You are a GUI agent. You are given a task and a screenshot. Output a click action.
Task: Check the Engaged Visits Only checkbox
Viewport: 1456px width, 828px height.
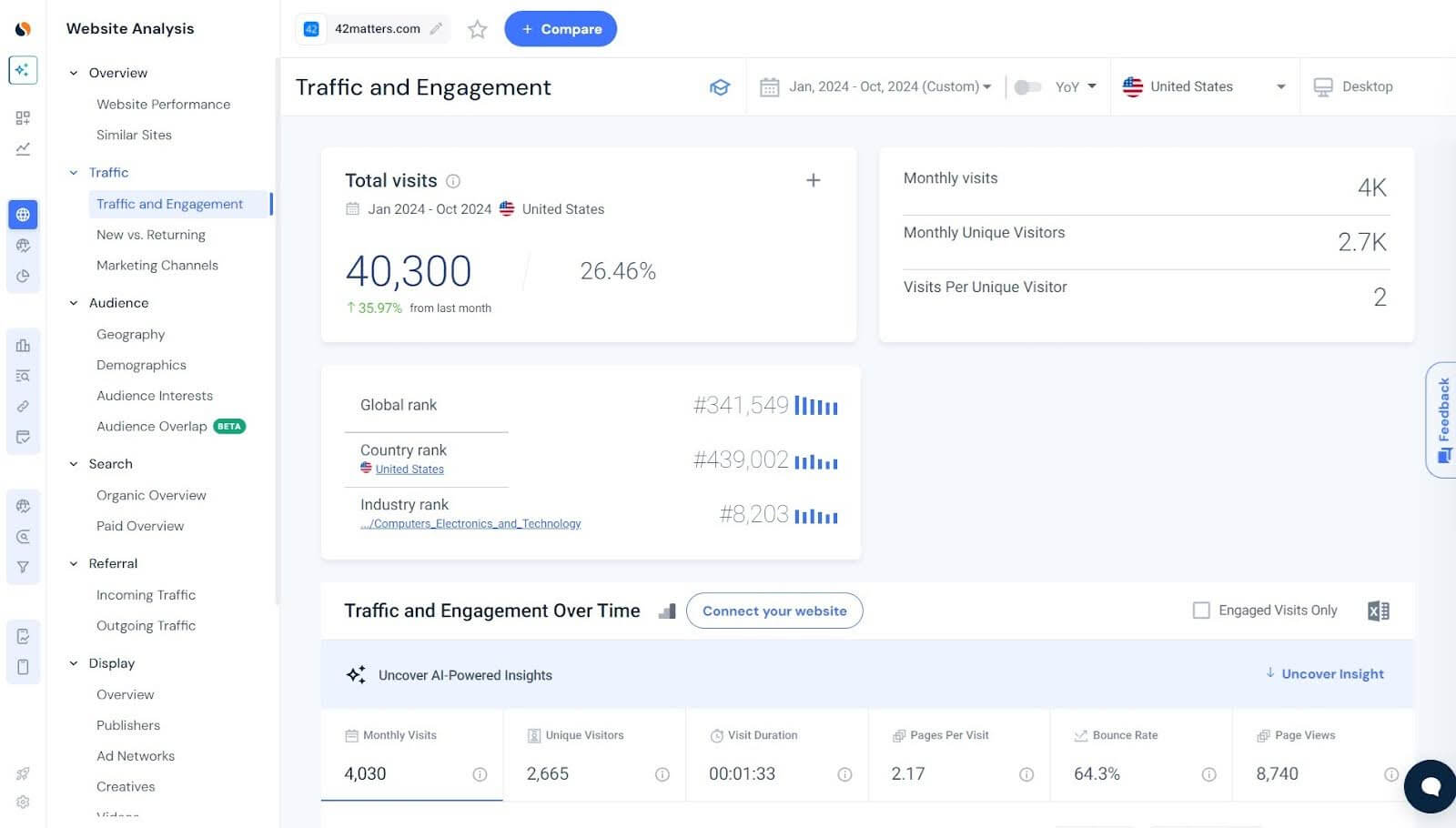[x=1201, y=611]
